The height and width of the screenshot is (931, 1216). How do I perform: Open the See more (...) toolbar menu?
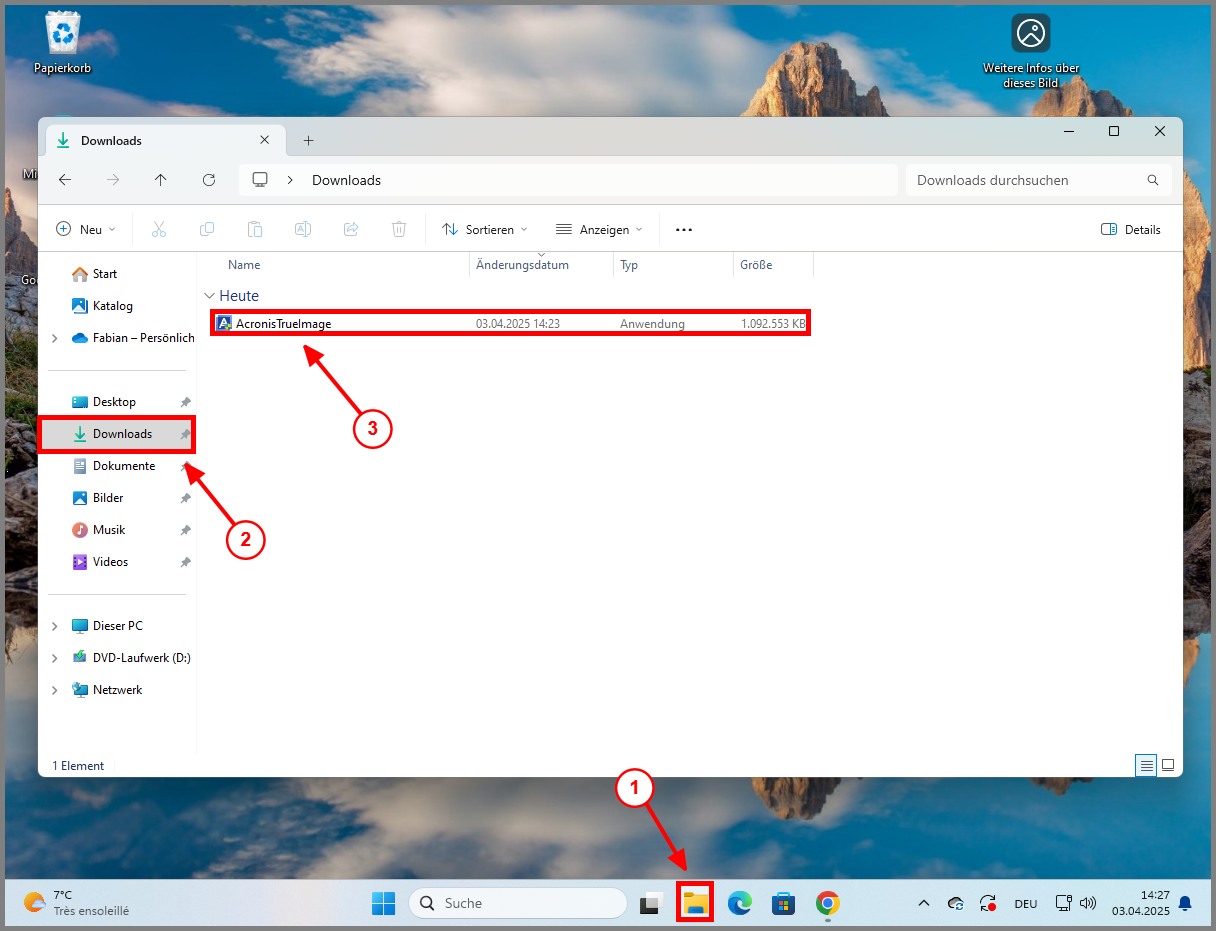click(x=683, y=229)
